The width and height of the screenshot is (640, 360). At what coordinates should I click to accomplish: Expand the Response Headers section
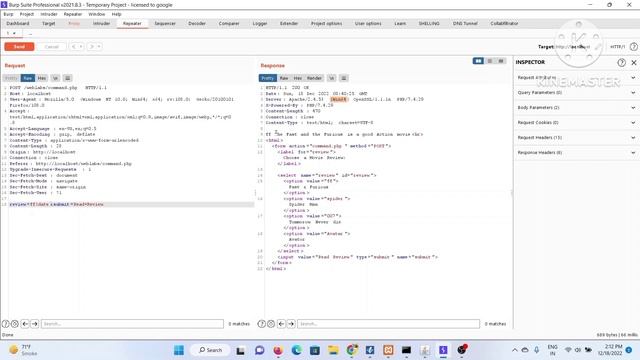576,153
